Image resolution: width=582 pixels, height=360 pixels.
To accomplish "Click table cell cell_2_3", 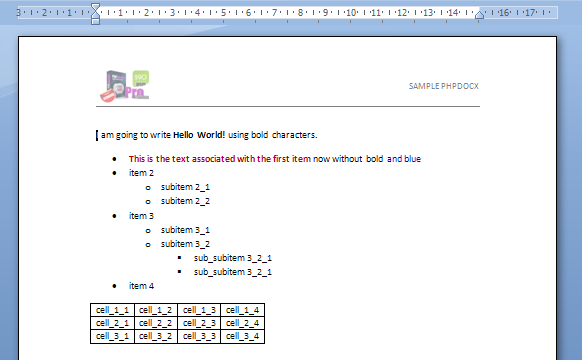I will [199, 323].
